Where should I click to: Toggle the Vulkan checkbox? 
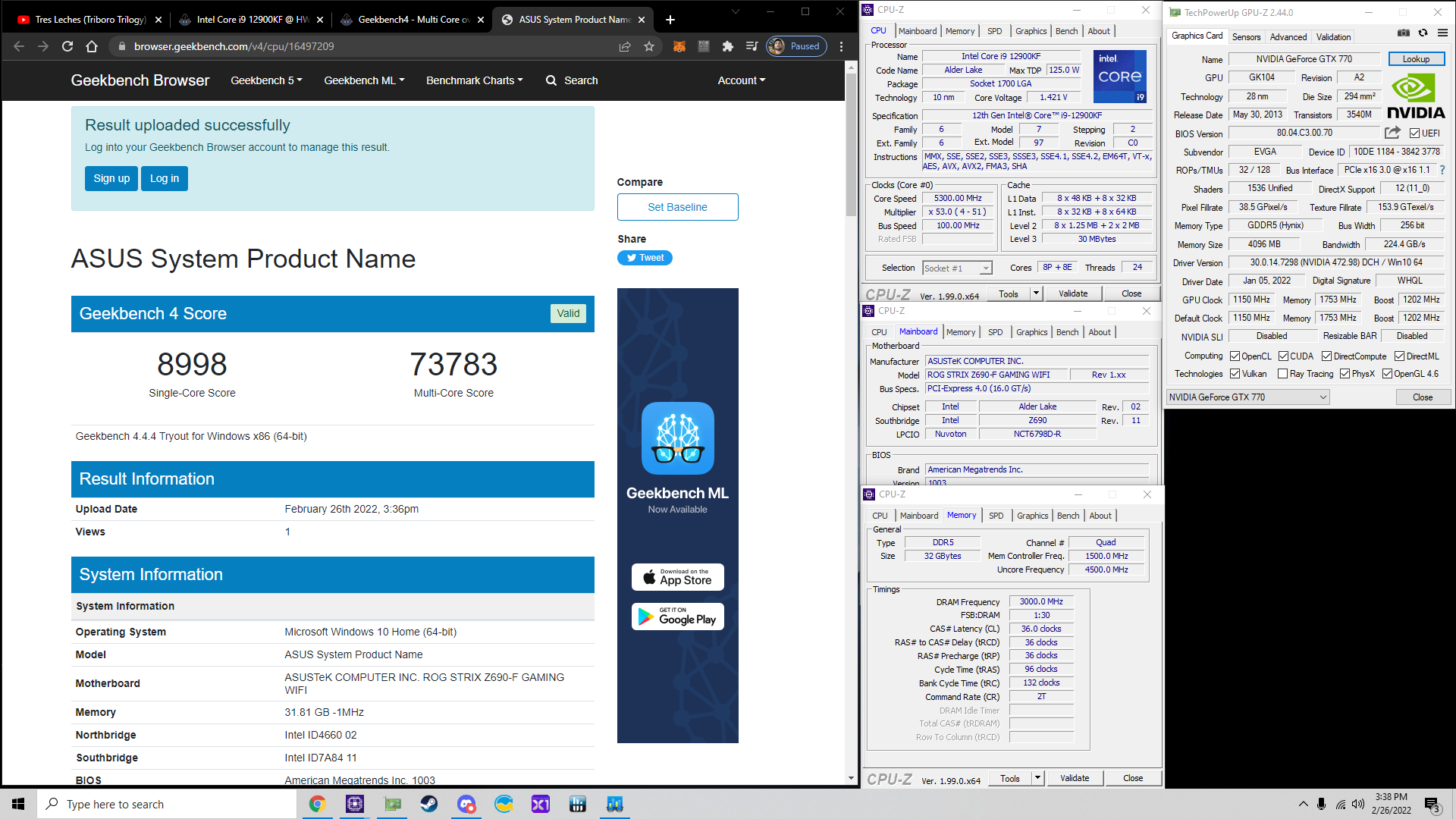1235,374
